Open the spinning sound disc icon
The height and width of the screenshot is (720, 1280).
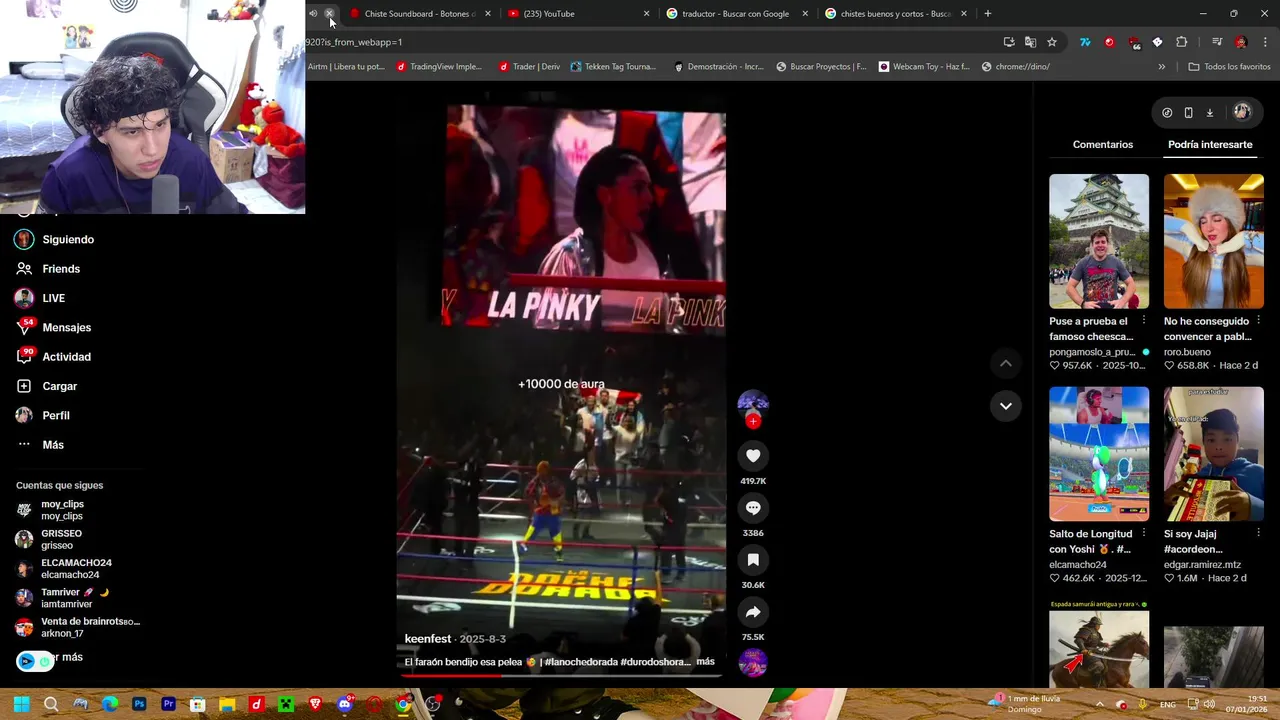coord(753,662)
